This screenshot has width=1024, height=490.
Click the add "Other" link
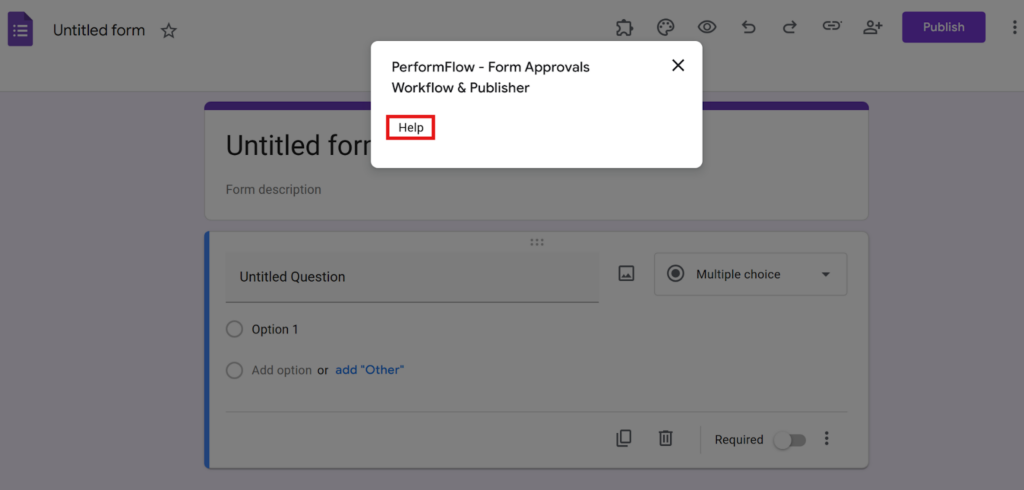coord(369,370)
